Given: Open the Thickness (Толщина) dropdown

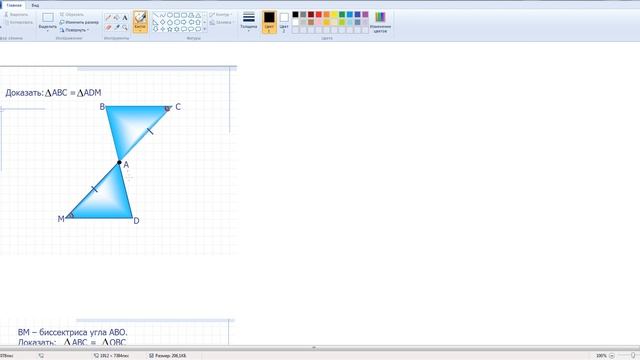Looking at the screenshot, I should click(x=249, y=22).
